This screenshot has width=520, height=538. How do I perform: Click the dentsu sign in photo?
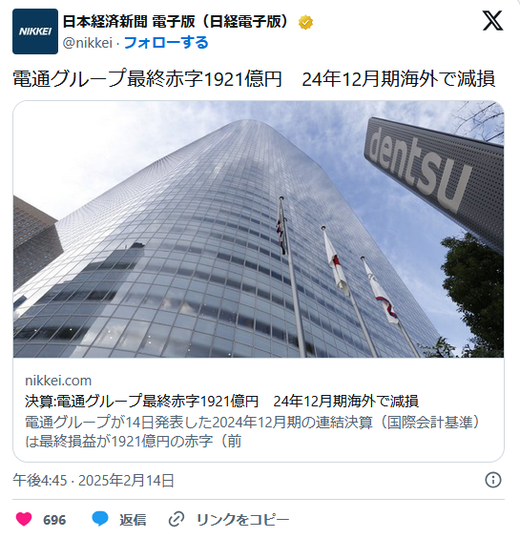419,167
